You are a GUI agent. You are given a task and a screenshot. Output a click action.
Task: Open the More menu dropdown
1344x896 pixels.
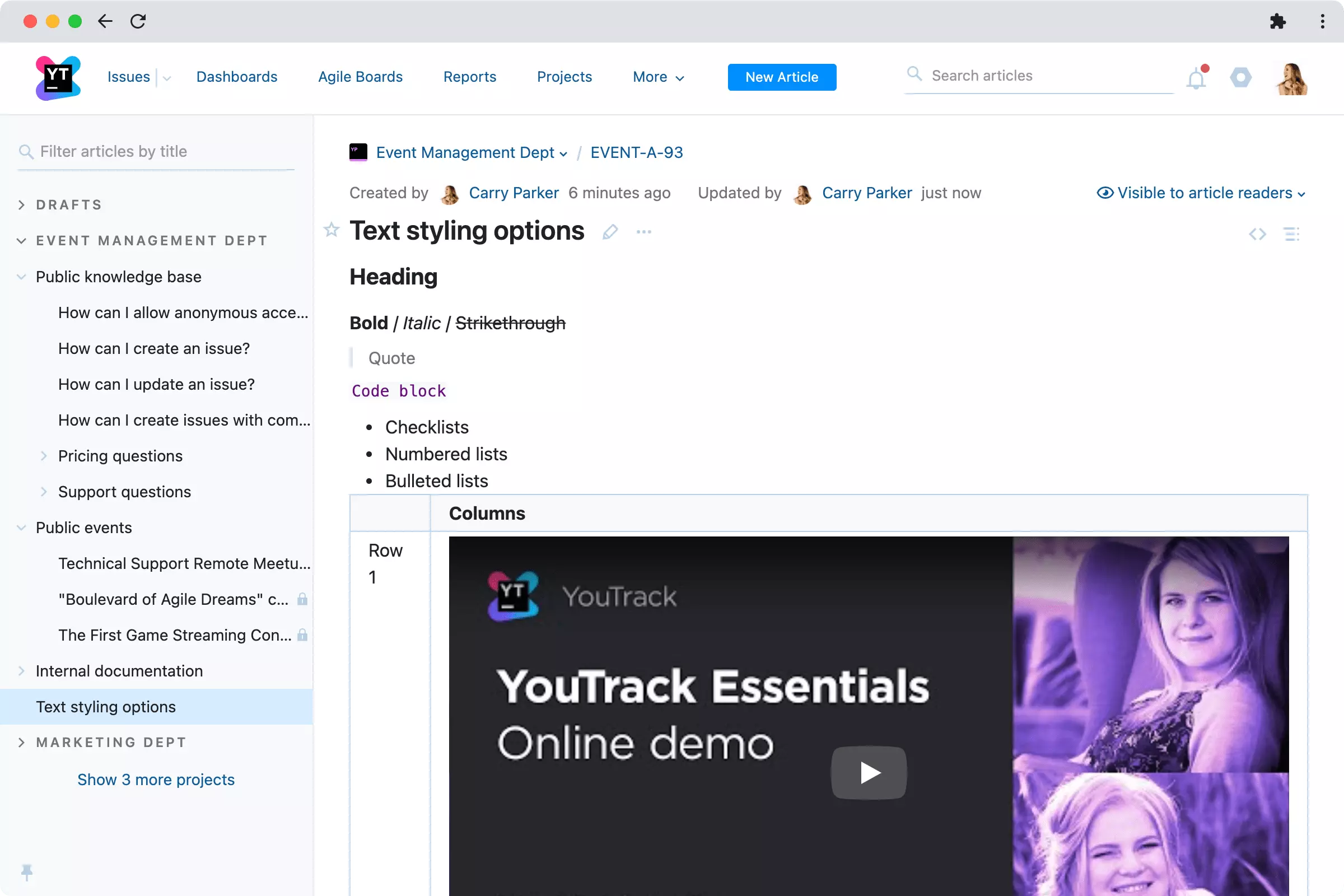(657, 77)
